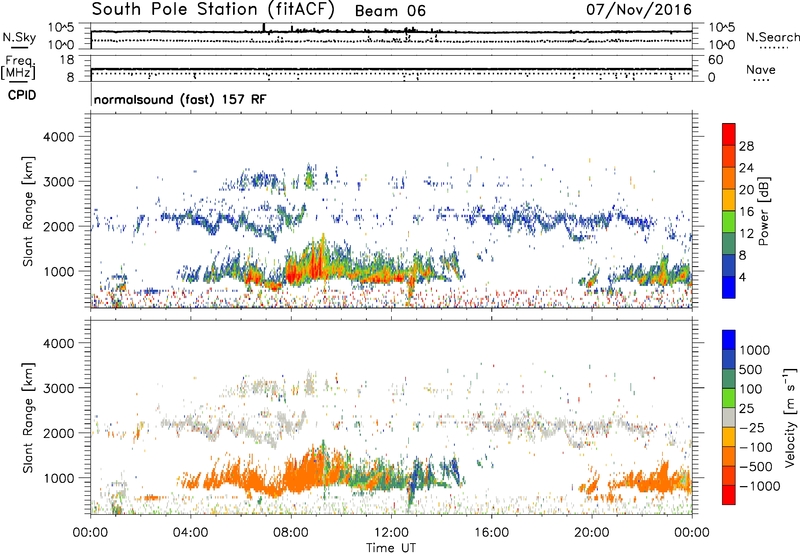Click the 'N.Search' legend label

coord(772,37)
